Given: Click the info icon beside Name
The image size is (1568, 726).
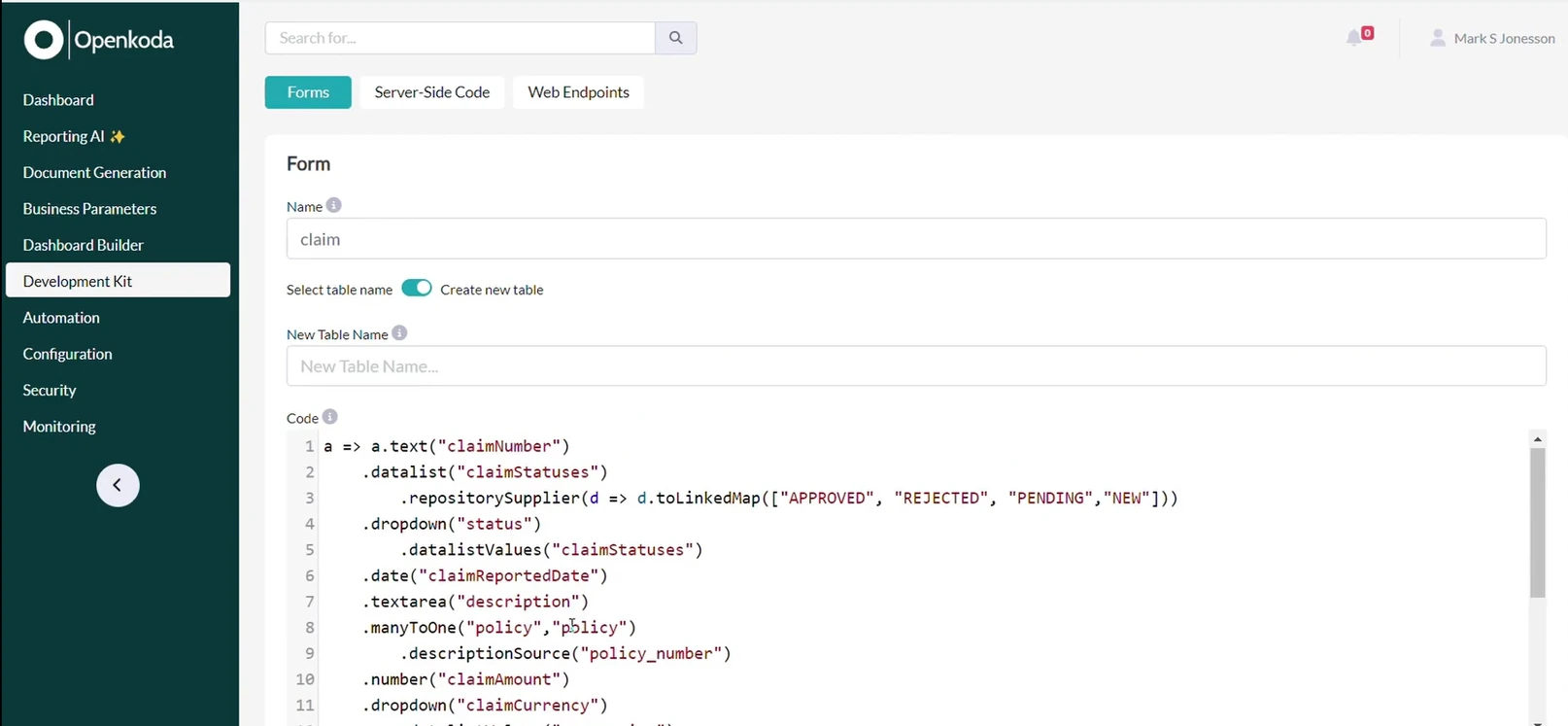Looking at the screenshot, I should pos(334,205).
